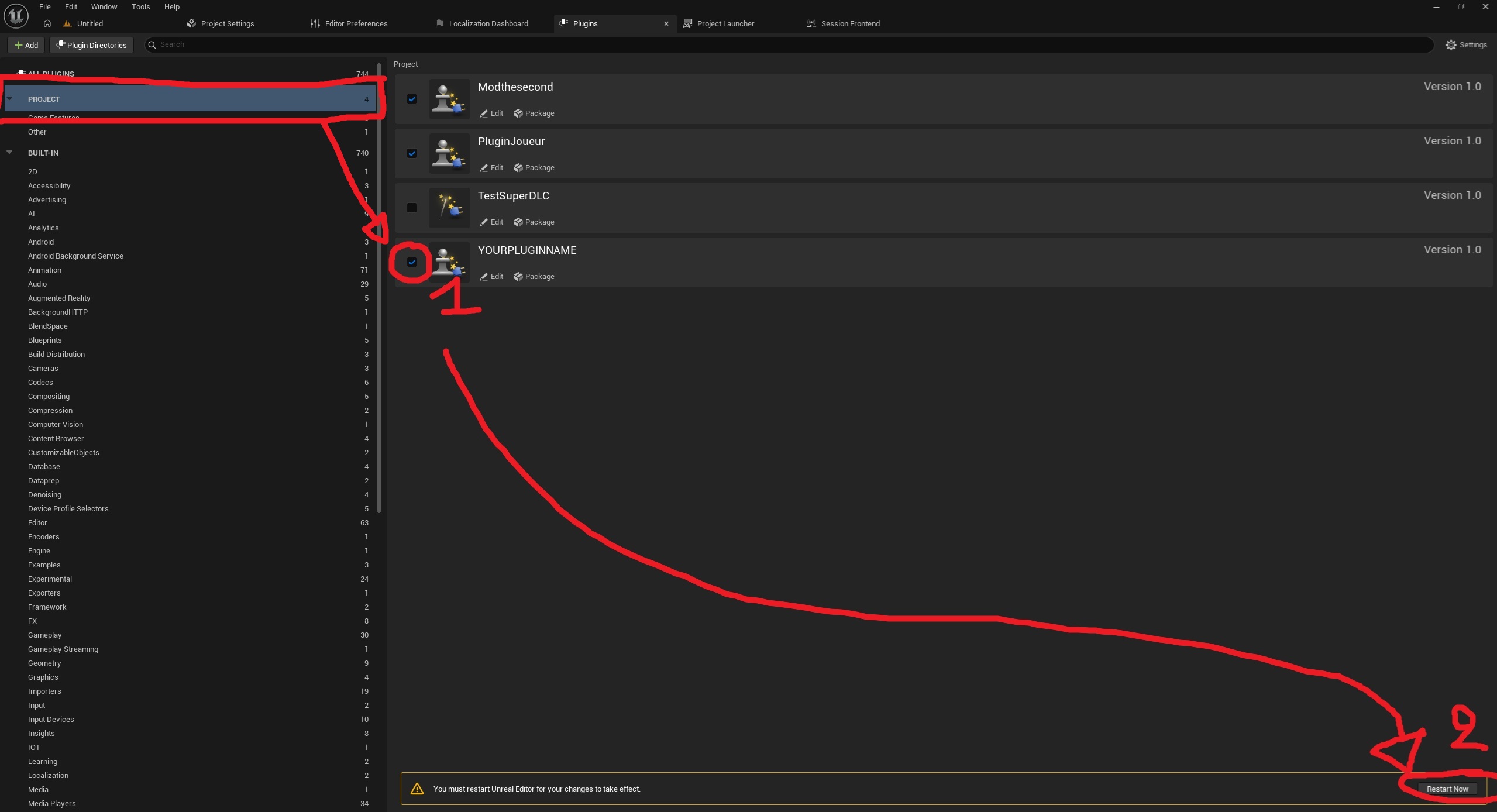Open the Window menu
1497x812 pixels.
pos(104,6)
